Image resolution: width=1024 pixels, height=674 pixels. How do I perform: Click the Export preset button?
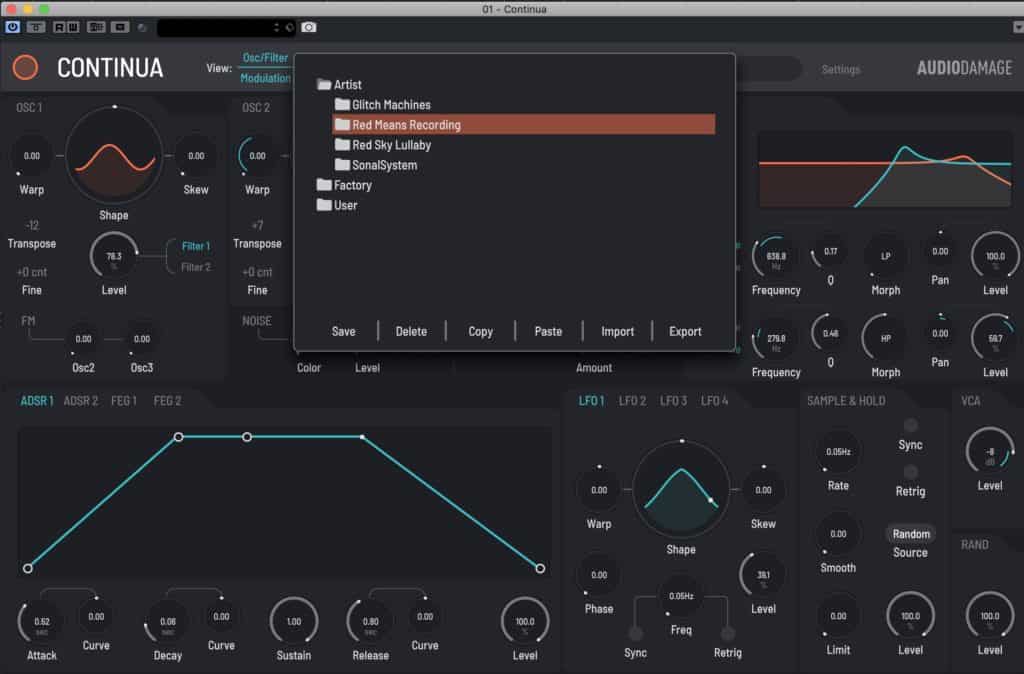coord(685,331)
